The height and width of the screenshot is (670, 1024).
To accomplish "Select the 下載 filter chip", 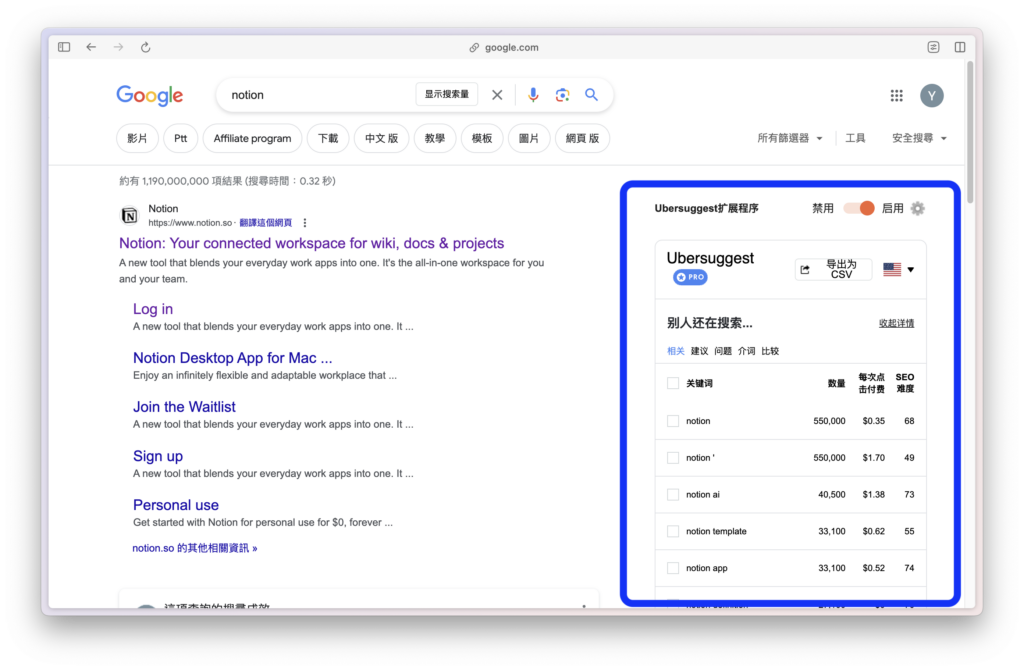I will 328,138.
